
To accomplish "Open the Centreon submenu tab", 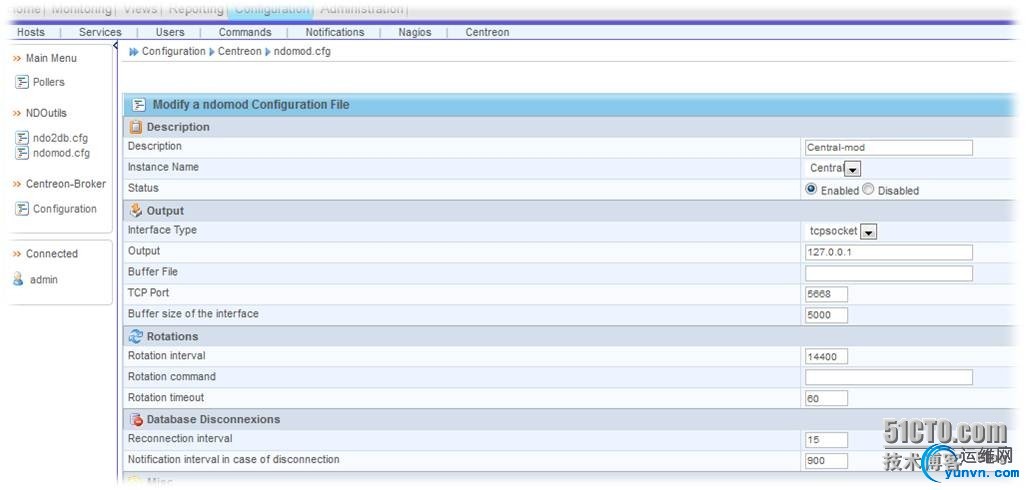I will pos(487,32).
